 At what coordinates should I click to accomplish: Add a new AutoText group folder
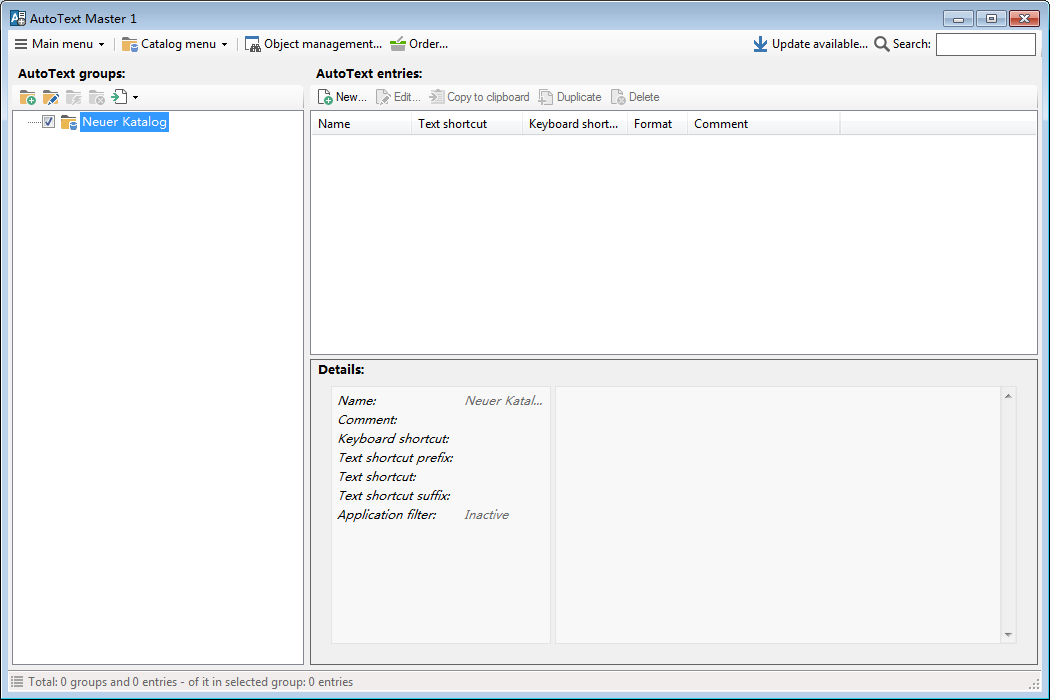pyautogui.click(x=27, y=98)
